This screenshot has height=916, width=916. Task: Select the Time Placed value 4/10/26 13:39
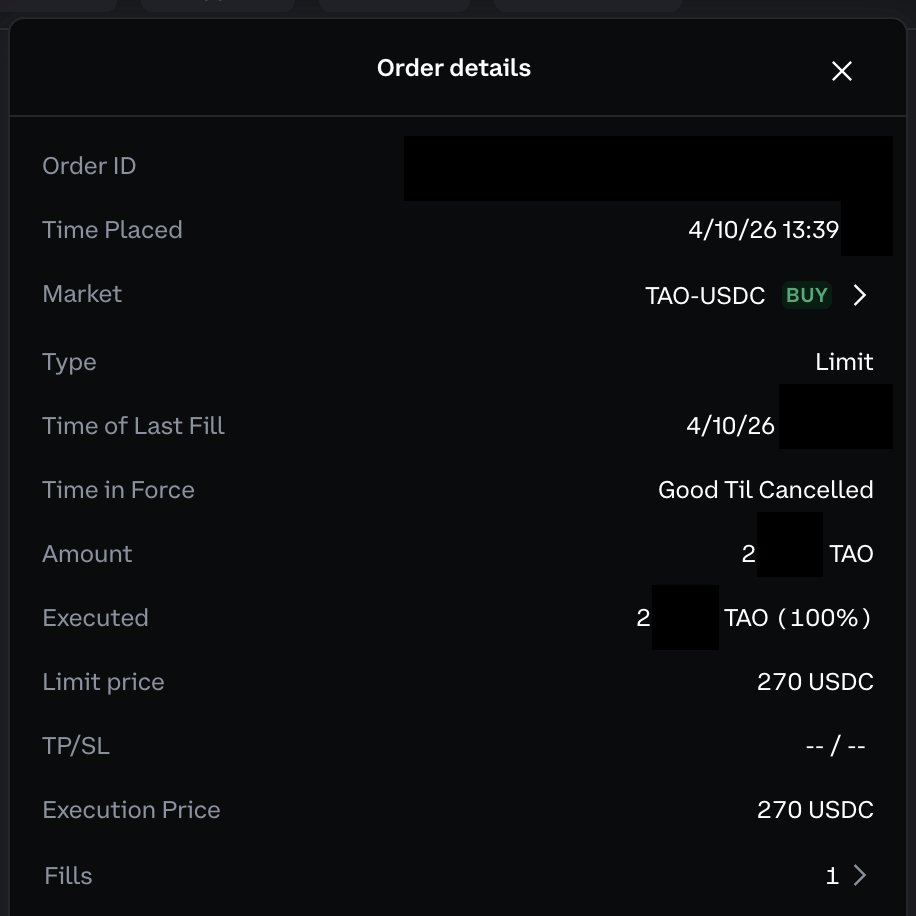pyautogui.click(x=763, y=230)
